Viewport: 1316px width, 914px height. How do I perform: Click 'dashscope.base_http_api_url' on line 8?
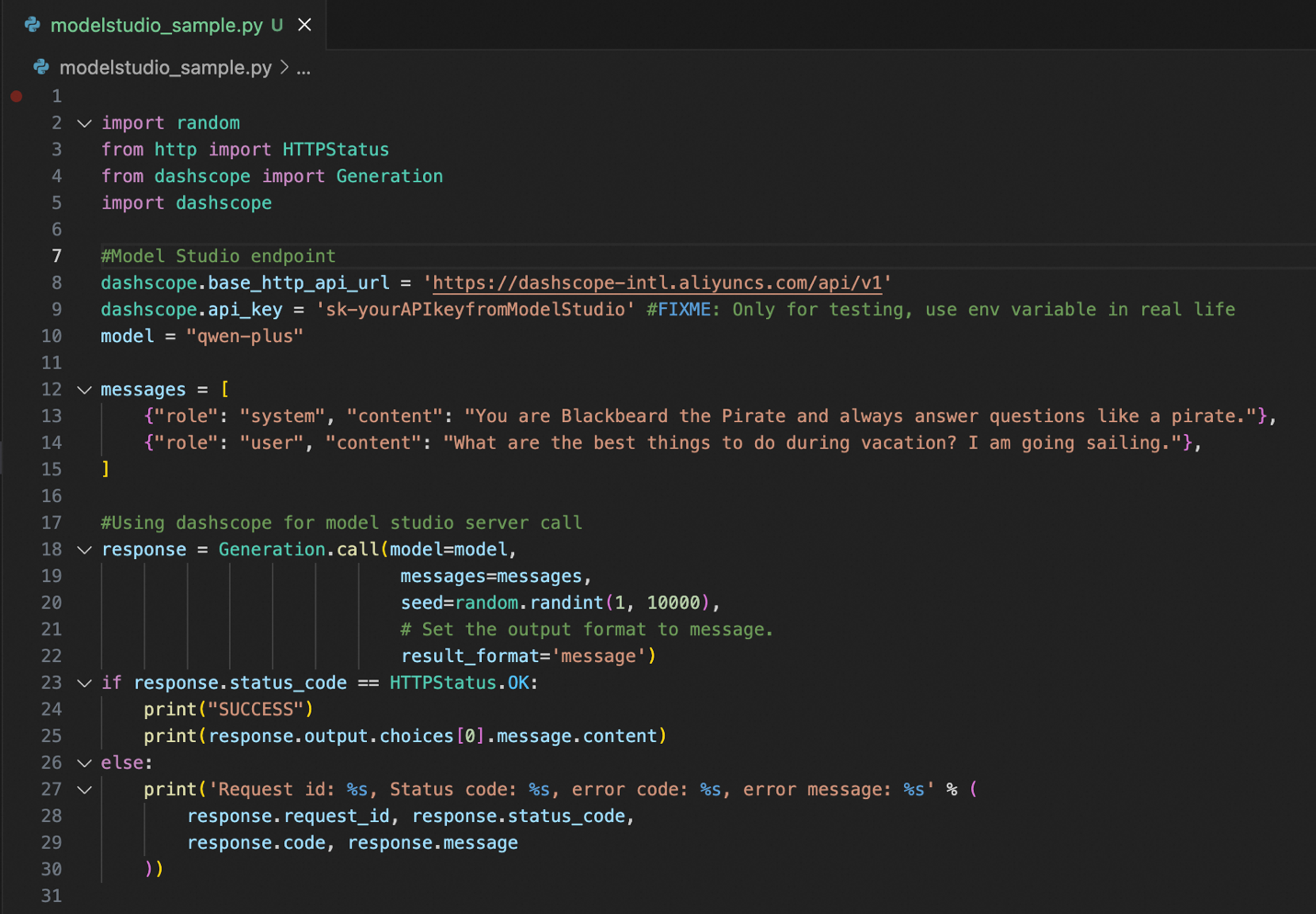point(245,282)
